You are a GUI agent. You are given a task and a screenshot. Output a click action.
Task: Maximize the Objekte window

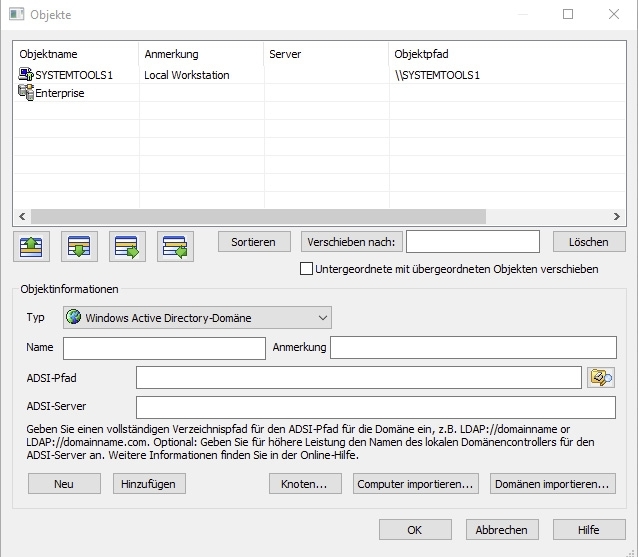point(568,14)
